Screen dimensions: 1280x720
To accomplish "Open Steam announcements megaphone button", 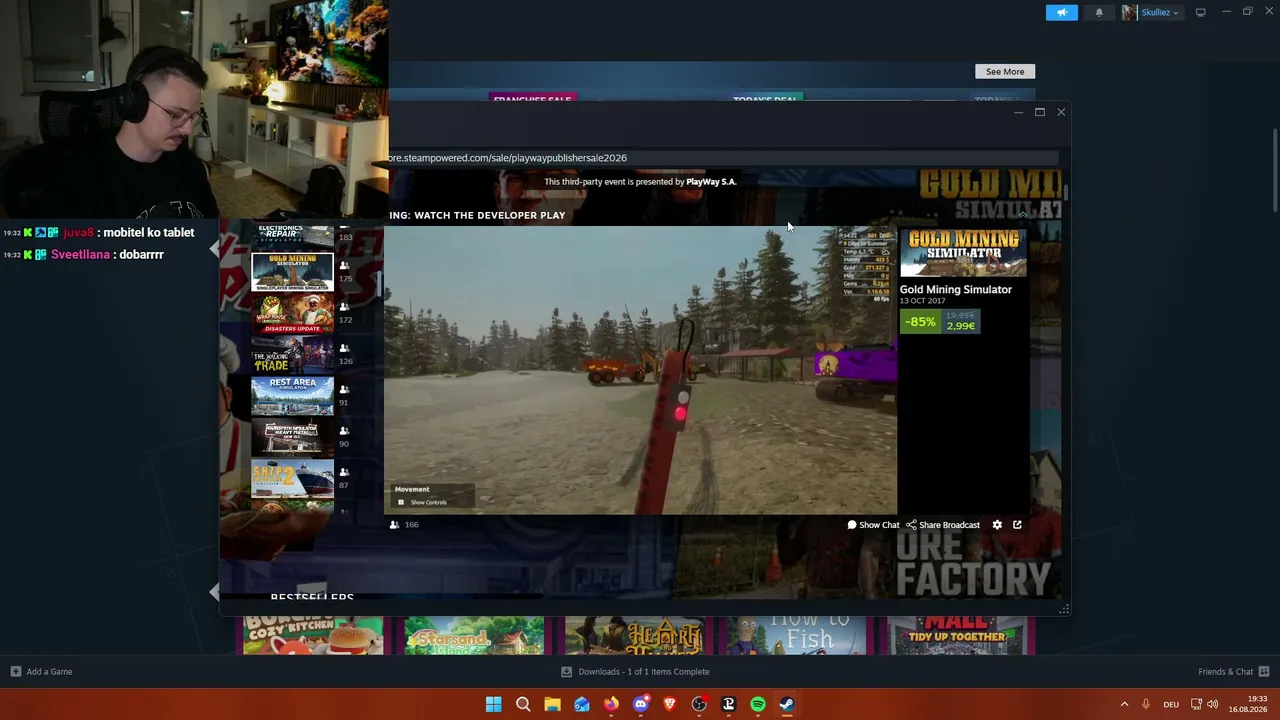I will pyautogui.click(x=1062, y=12).
